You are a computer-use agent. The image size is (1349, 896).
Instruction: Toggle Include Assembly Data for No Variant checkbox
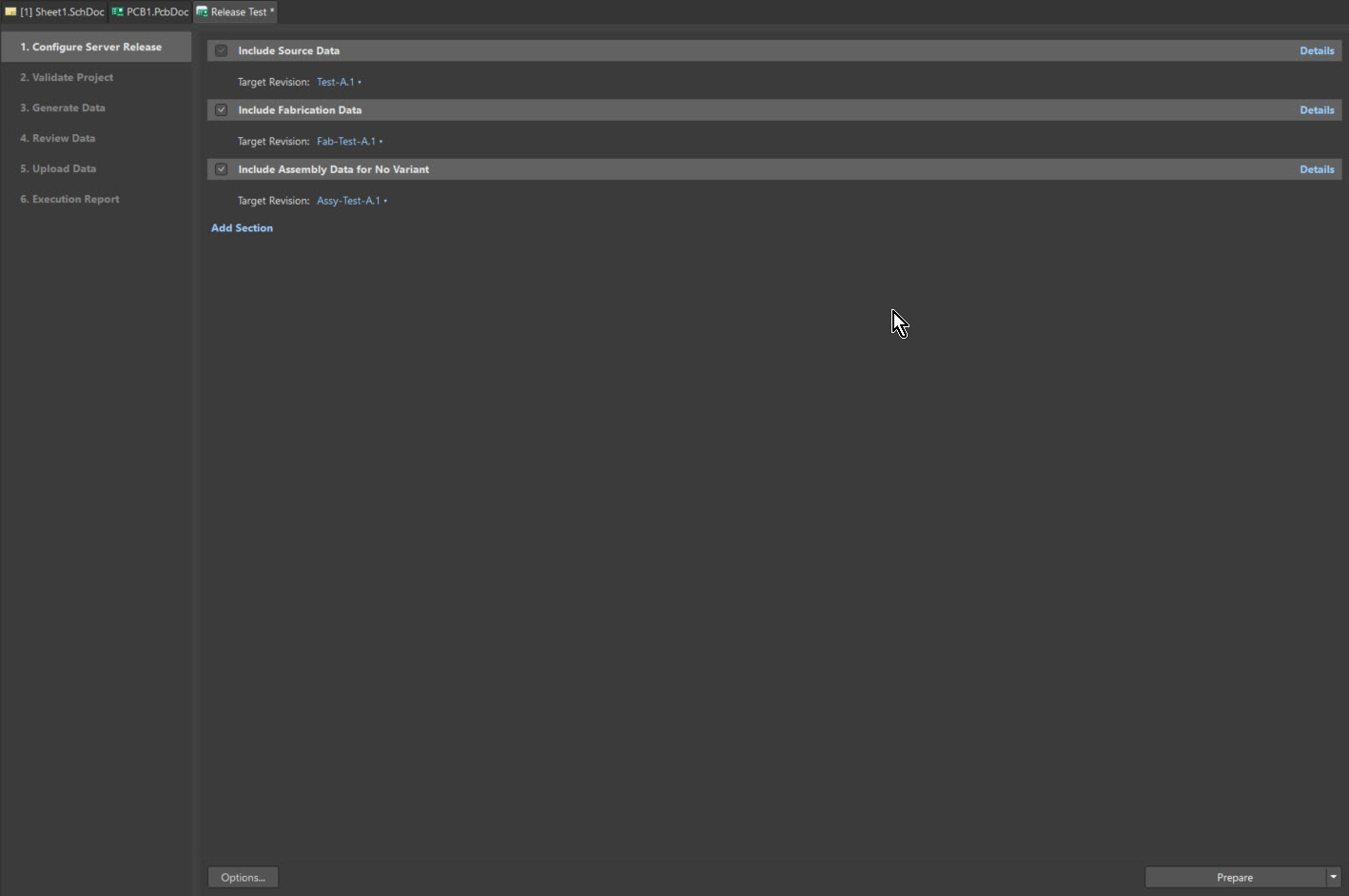221,169
